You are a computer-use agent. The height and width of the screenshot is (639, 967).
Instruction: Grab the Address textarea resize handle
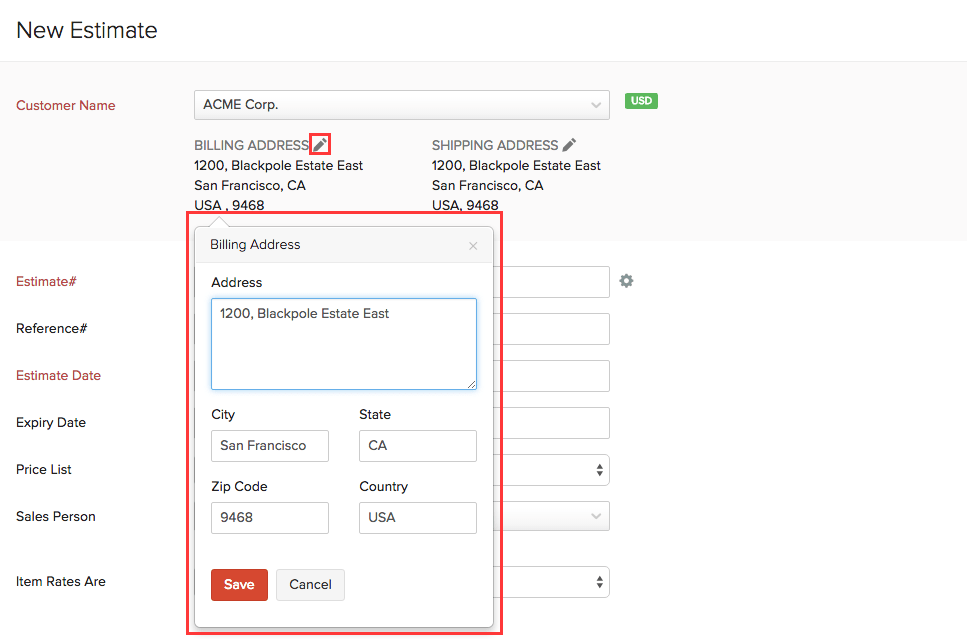(x=471, y=384)
